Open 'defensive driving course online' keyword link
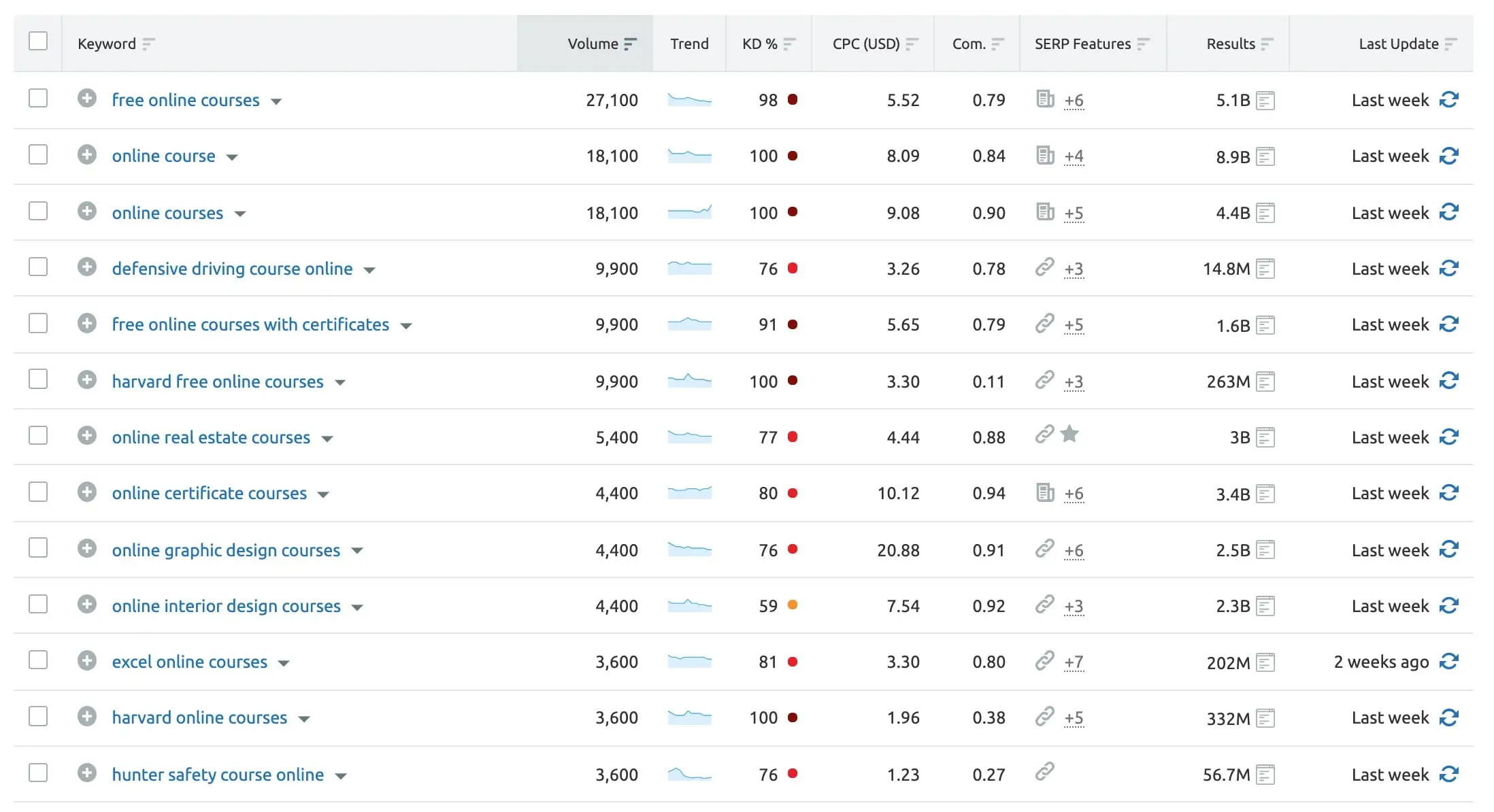Image resolution: width=1494 pixels, height=812 pixels. (232, 269)
